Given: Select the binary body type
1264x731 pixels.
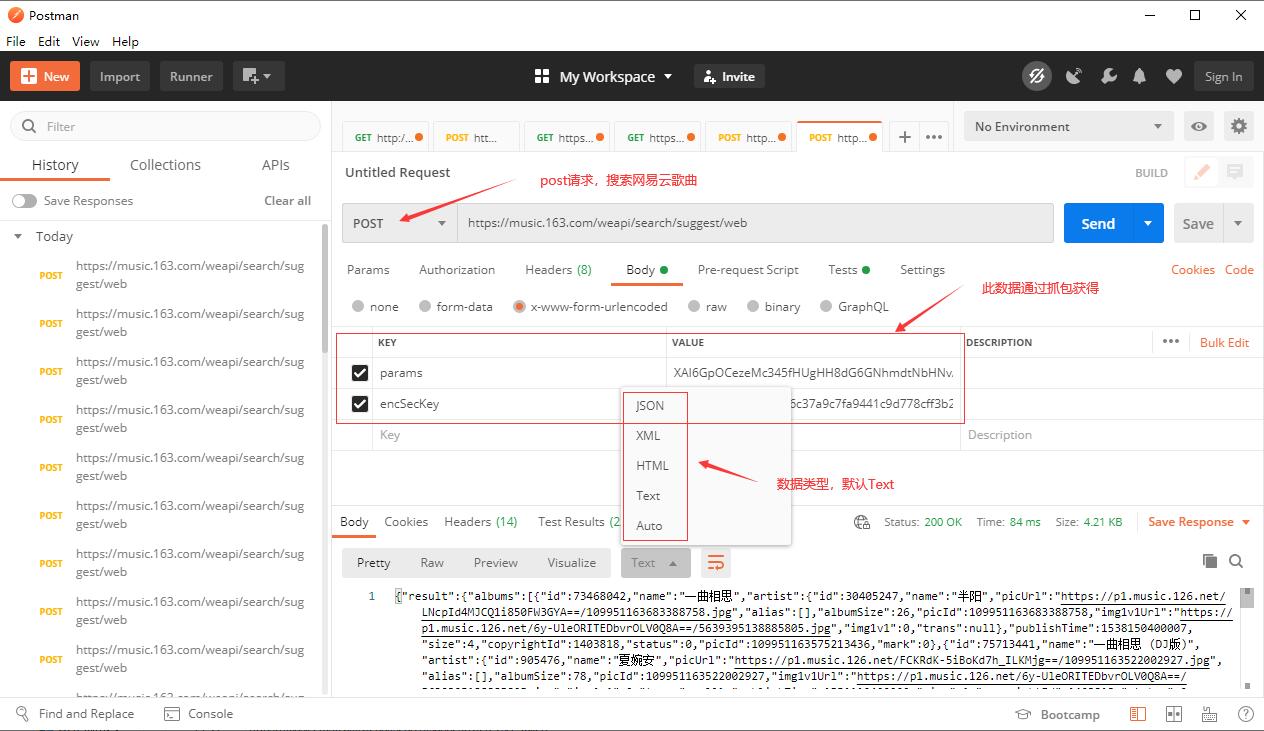Looking at the screenshot, I should tap(753, 307).
